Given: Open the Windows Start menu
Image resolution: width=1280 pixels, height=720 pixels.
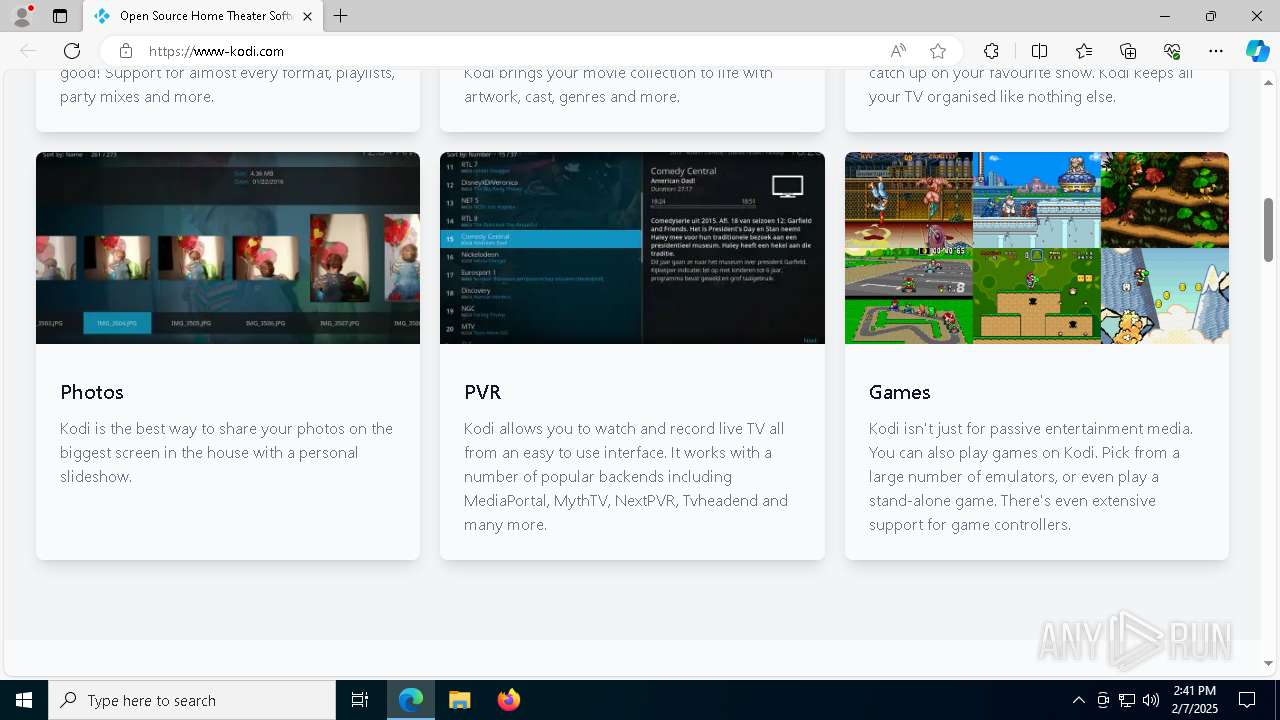Looking at the screenshot, I should 24,700.
